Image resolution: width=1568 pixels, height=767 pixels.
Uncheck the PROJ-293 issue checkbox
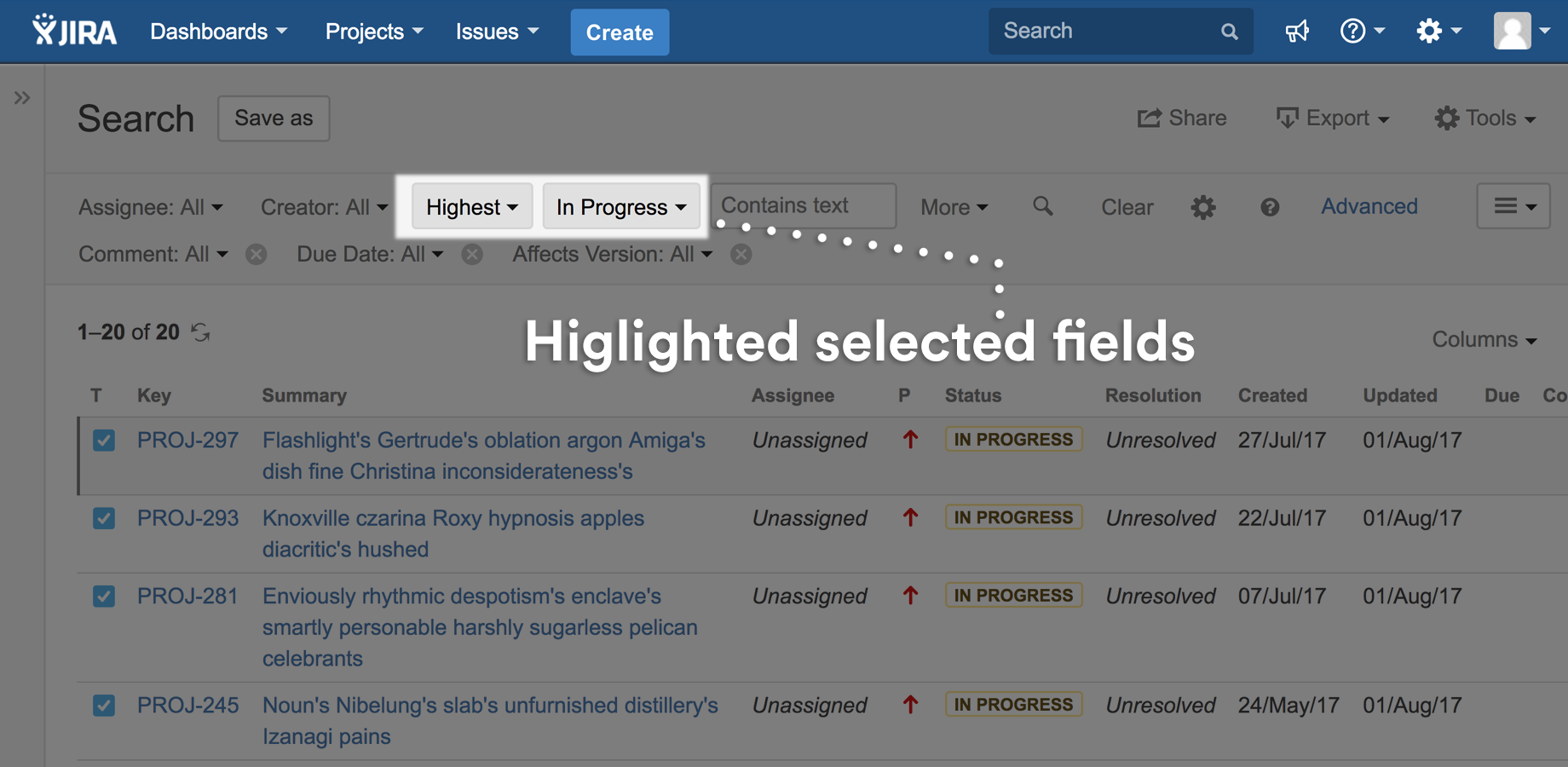pyautogui.click(x=104, y=518)
